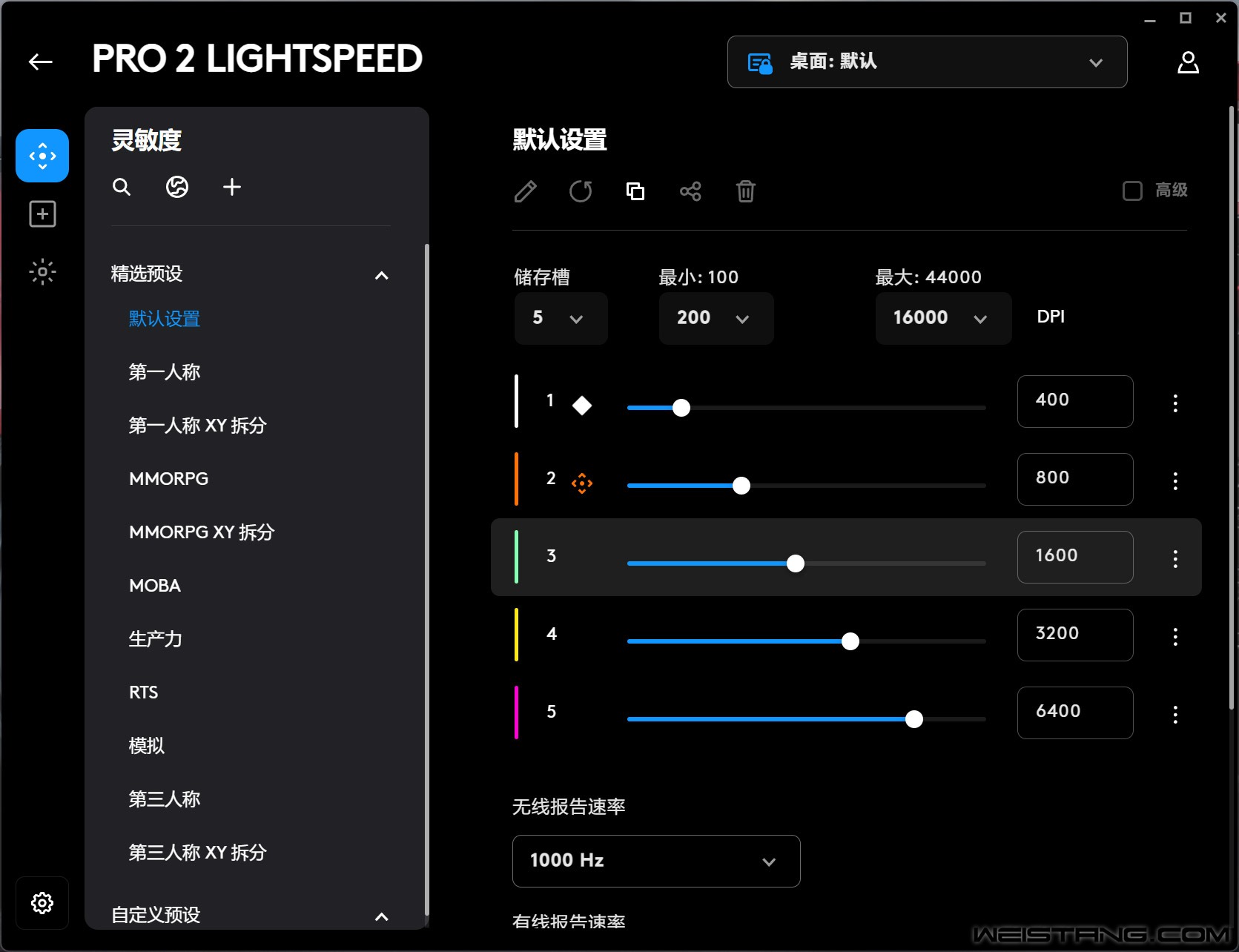Select the MMORPG preset
This screenshot has width=1239, height=952.
tap(168, 479)
